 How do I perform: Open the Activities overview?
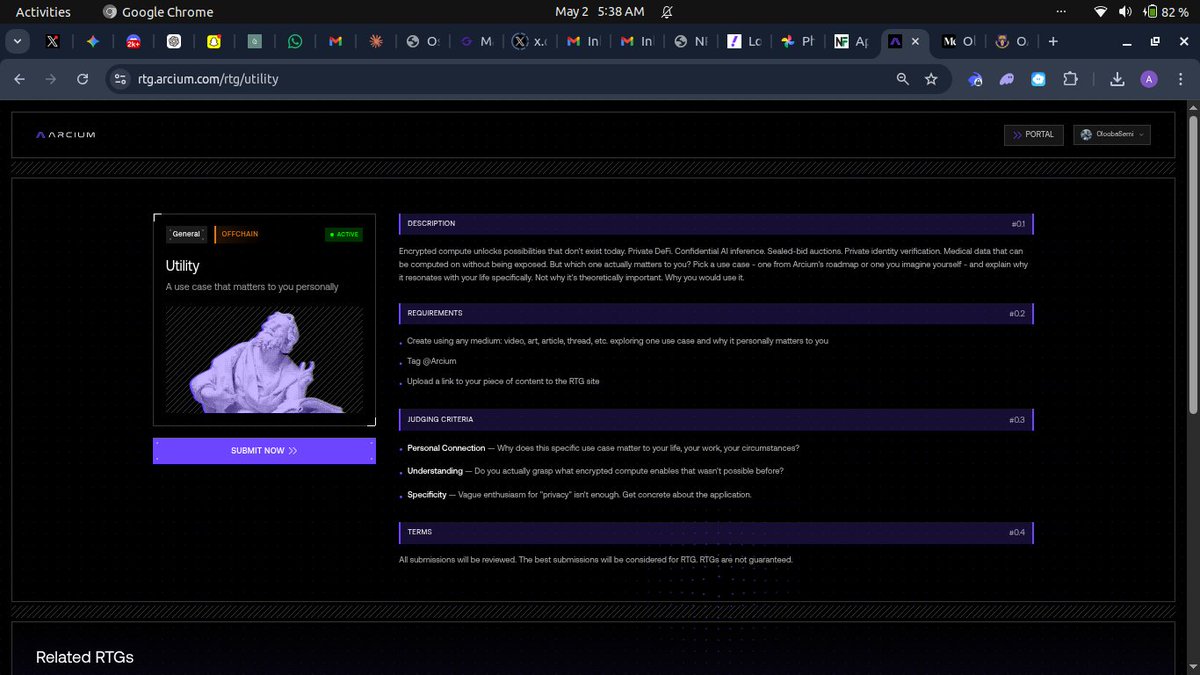pos(43,12)
